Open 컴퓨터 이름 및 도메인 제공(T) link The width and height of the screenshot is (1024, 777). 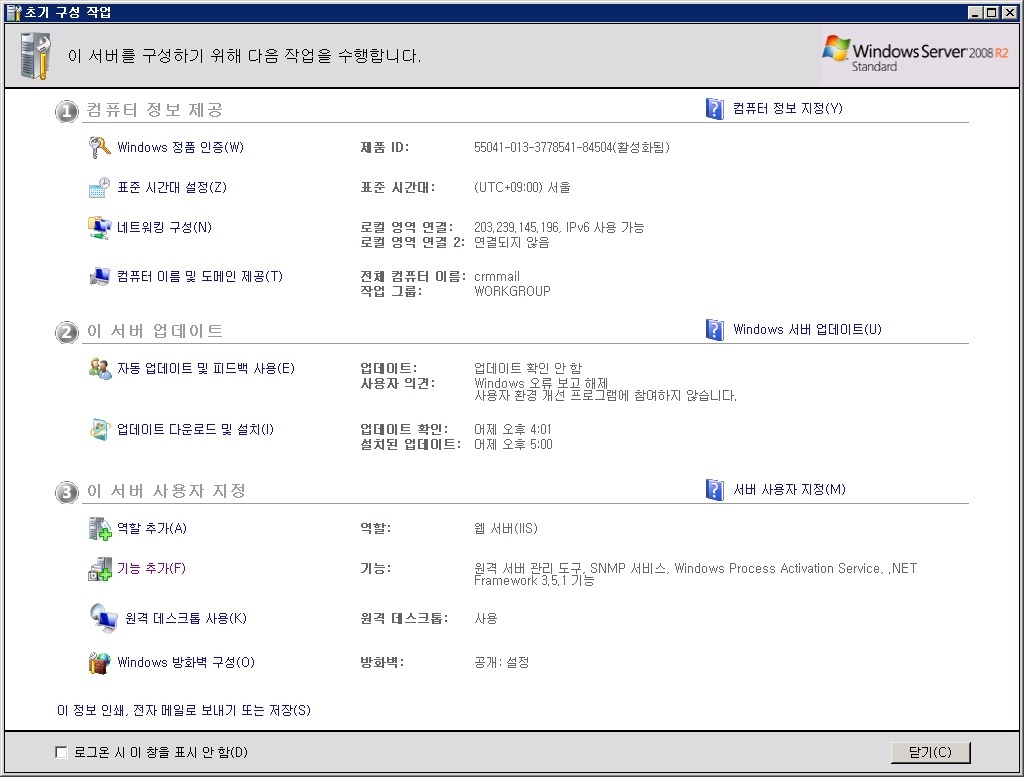pyautogui.click(x=200, y=277)
